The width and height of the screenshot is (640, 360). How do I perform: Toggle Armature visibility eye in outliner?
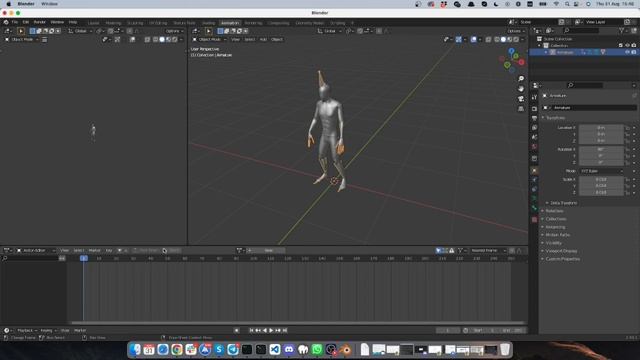click(627, 52)
